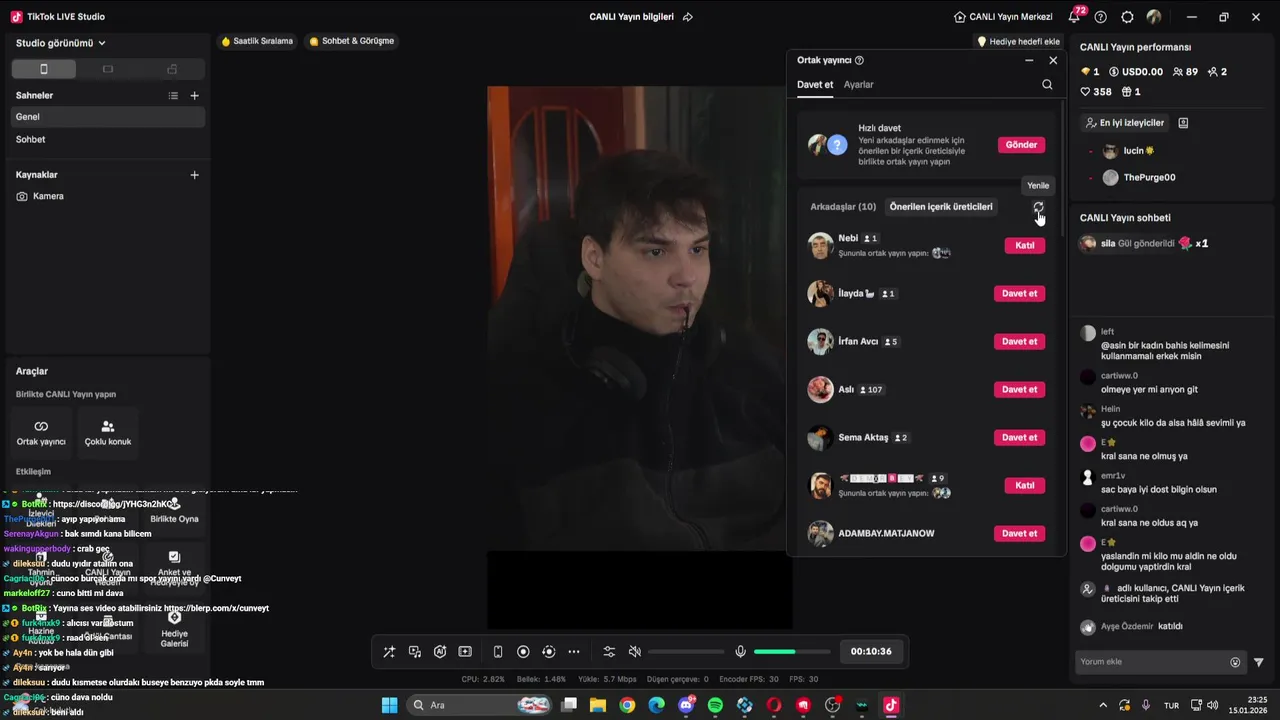
Task: Open notifications bell with 72 badge
Action: pyautogui.click(x=1074, y=17)
